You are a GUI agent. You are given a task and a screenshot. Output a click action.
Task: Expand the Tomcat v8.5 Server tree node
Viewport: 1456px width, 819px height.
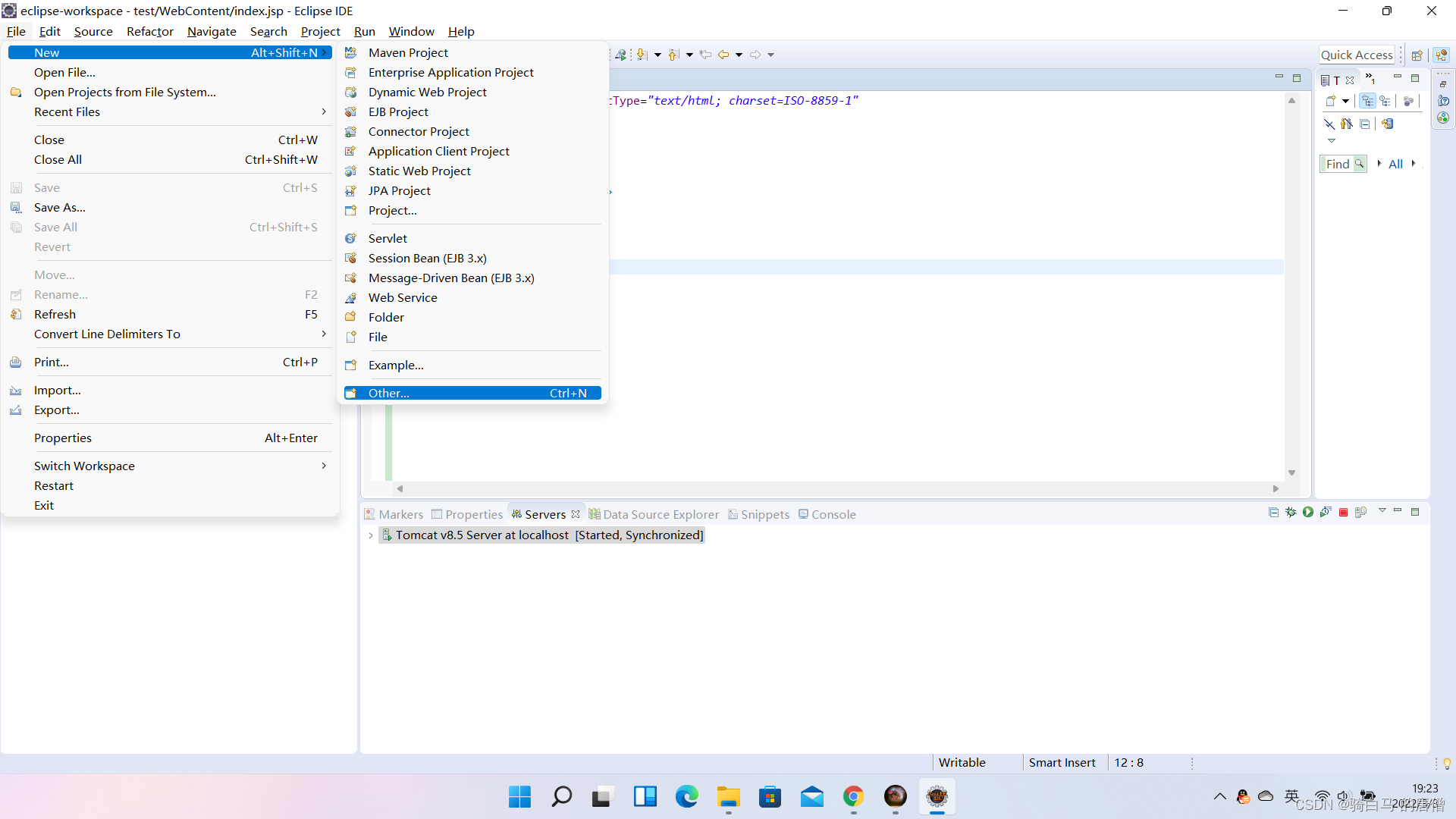click(371, 535)
